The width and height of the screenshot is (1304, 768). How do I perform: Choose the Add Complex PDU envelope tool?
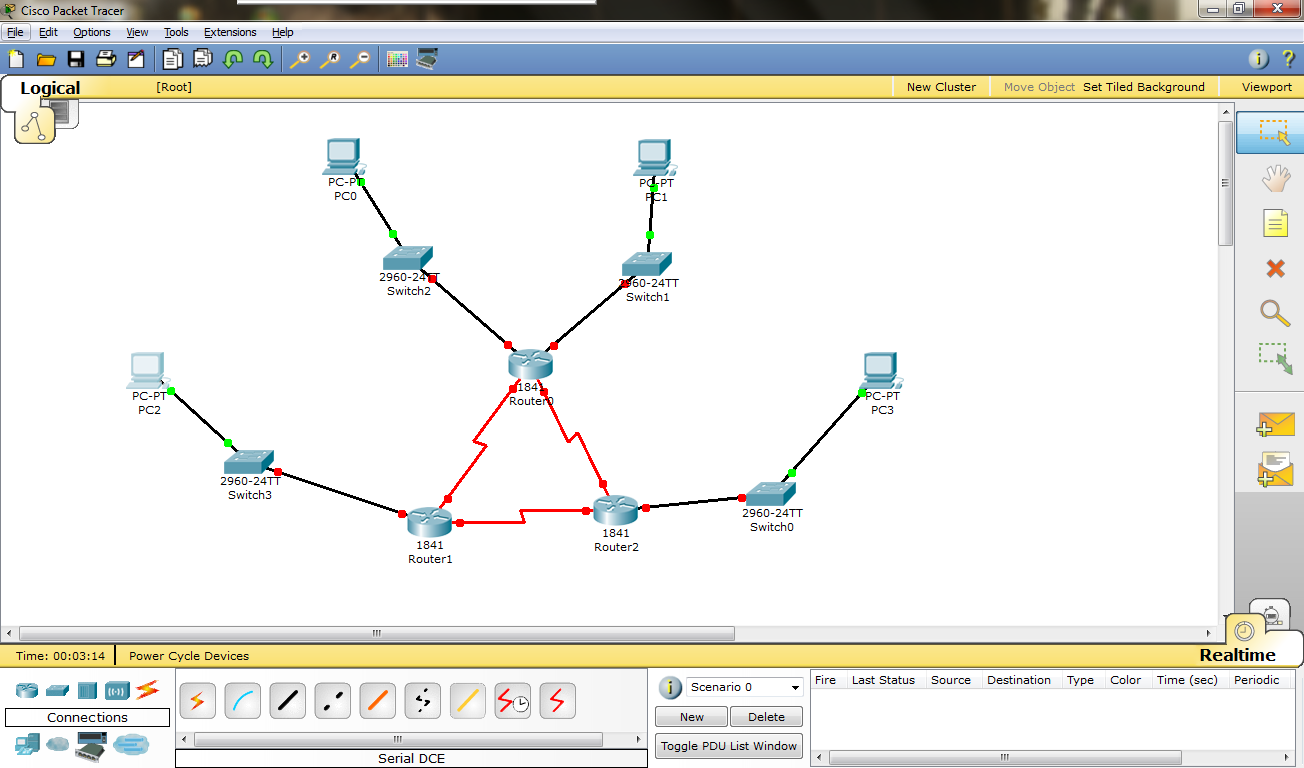pyautogui.click(x=1275, y=469)
